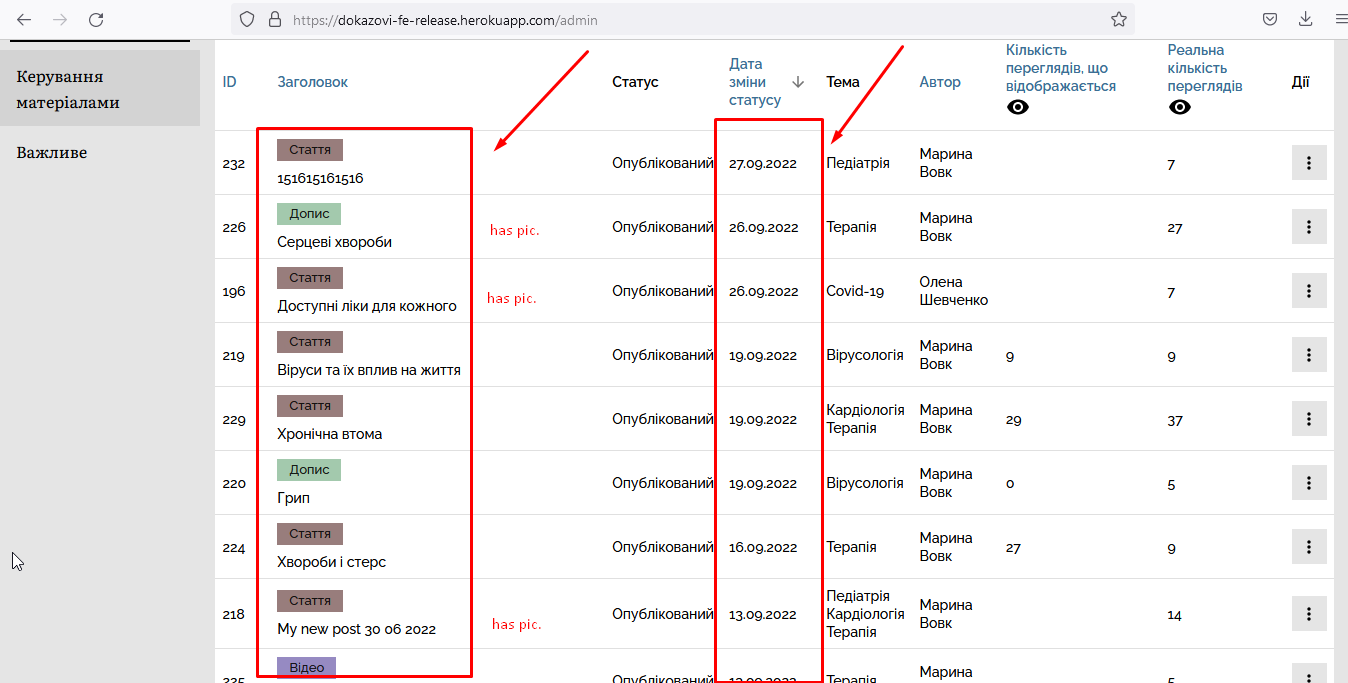The width and height of the screenshot is (1348, 683).
Task: Open actions menu for row 218
Action: (x=1309, y=614)
